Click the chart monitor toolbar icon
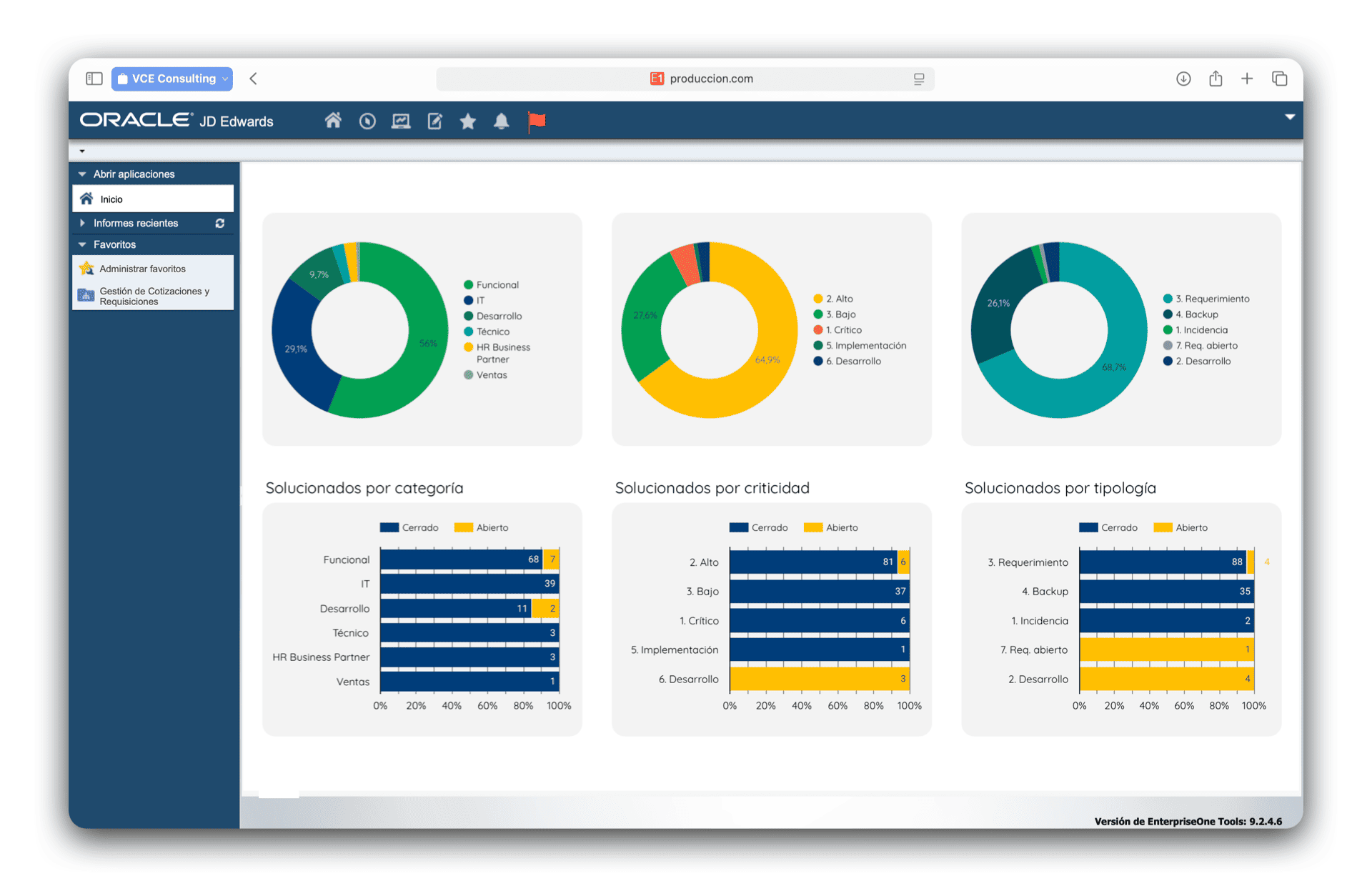This screenshot has height=886, width=1372. pos(401,121)
